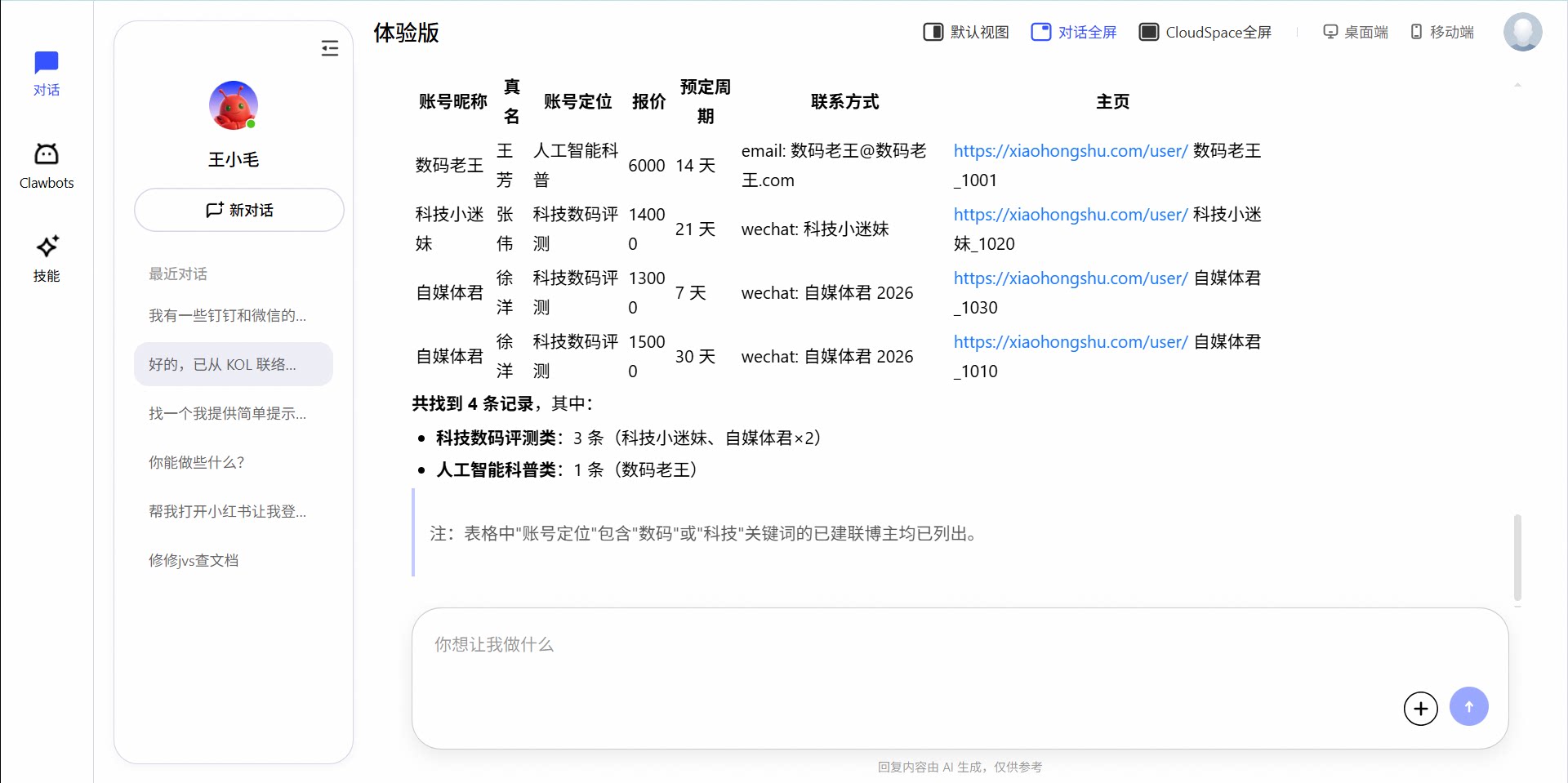Open recent chat 修修jvs查文档
The image size is (1568, 783).
pos(194,560)
